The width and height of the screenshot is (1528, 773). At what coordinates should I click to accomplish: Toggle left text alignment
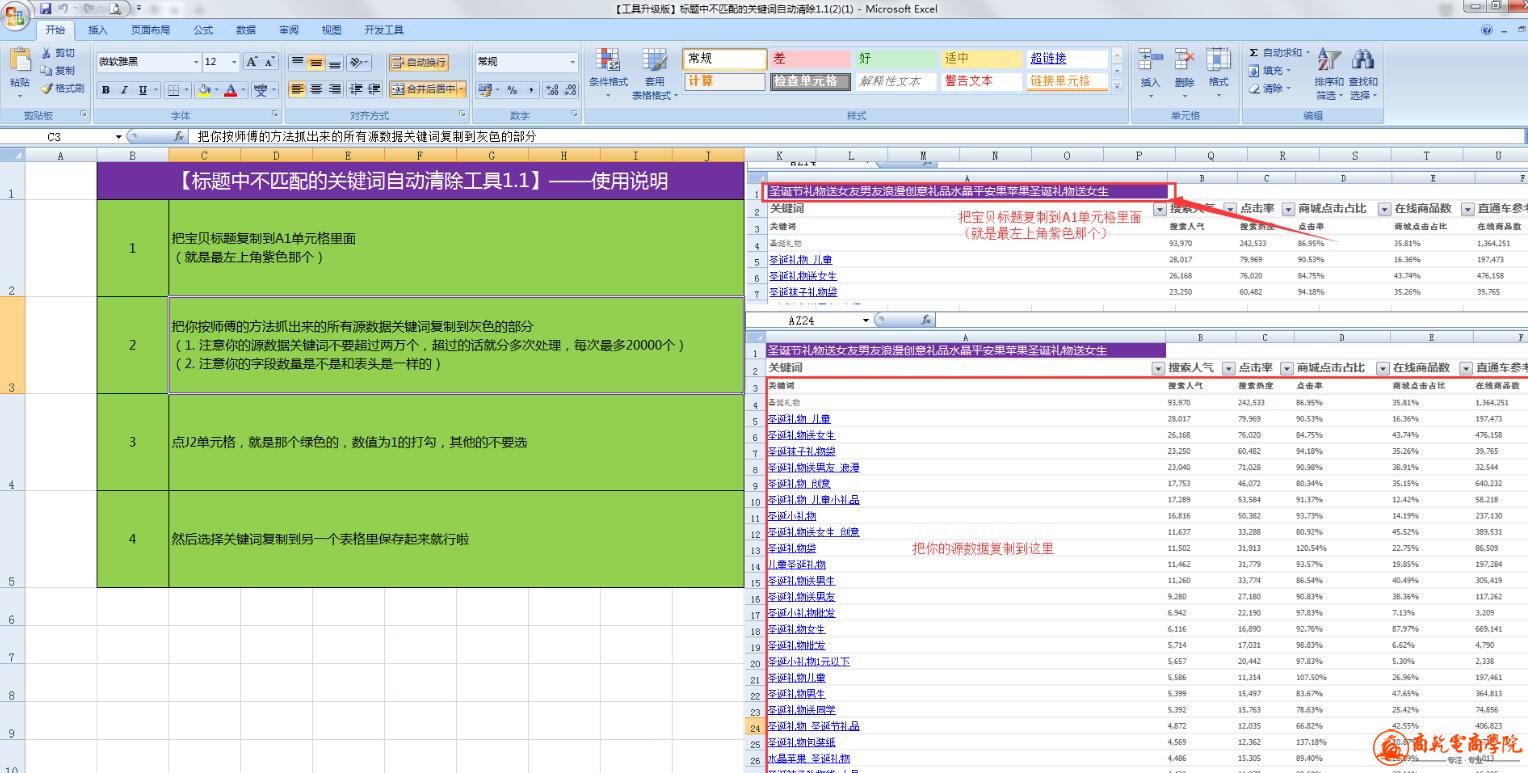pos(297,89)
